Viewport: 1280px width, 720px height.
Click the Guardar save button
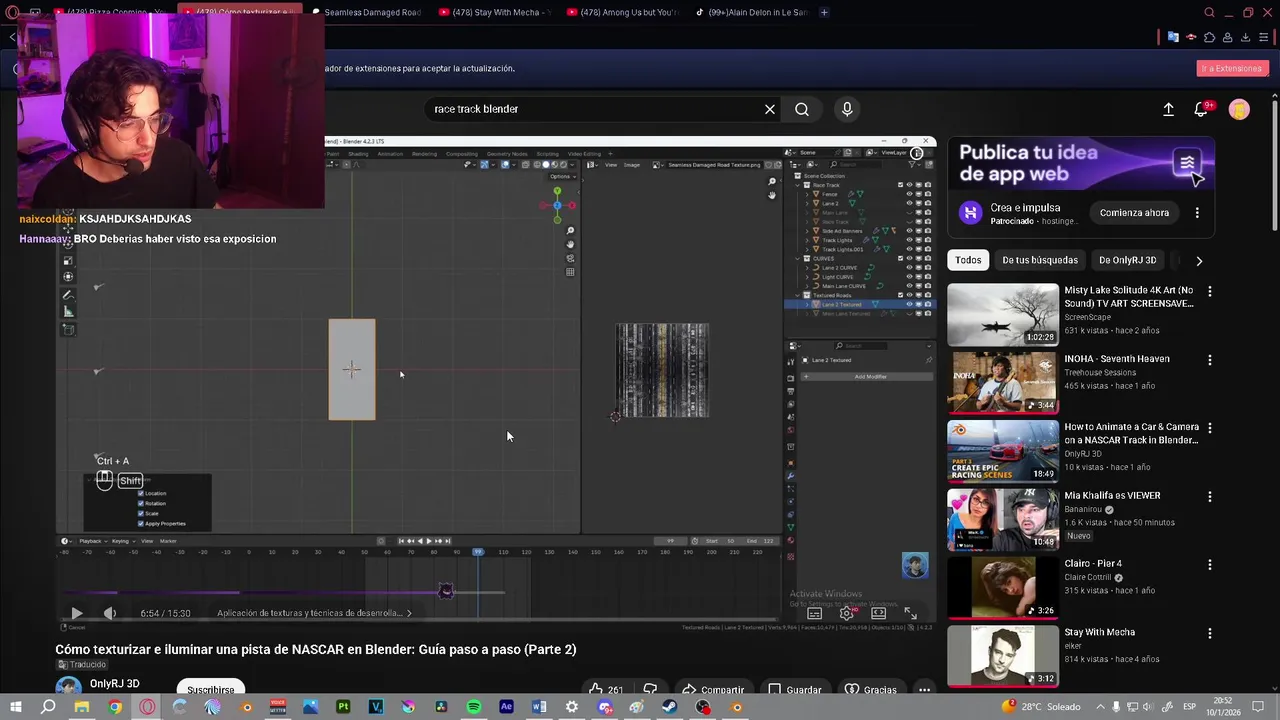795,689
